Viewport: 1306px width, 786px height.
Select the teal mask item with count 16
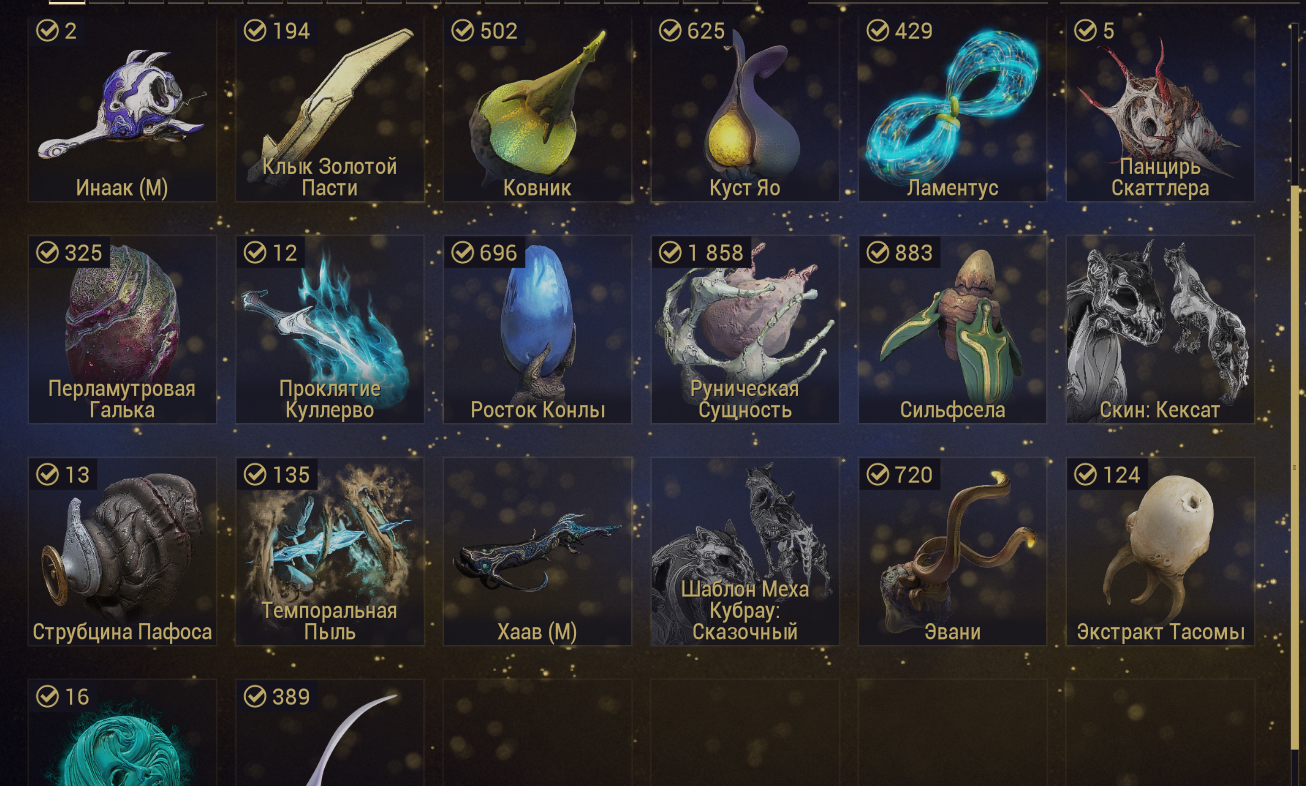click(x=122, y=733)
